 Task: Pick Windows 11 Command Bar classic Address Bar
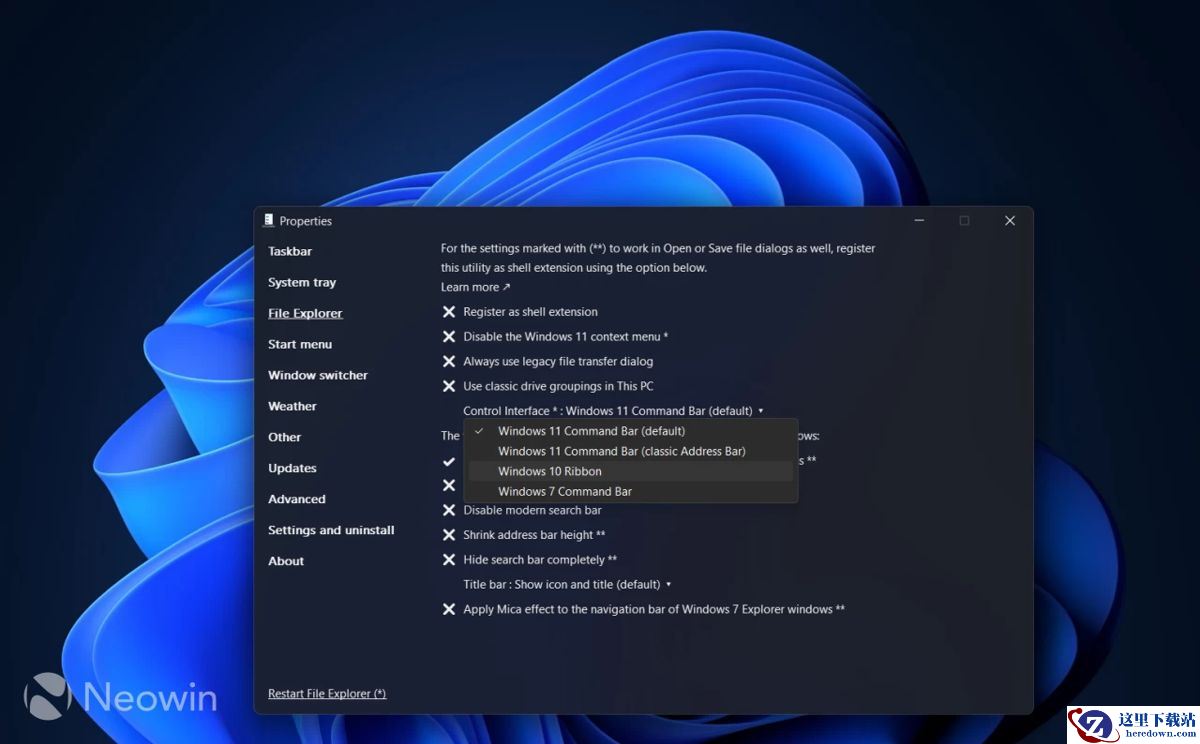(x=621, y=451)
